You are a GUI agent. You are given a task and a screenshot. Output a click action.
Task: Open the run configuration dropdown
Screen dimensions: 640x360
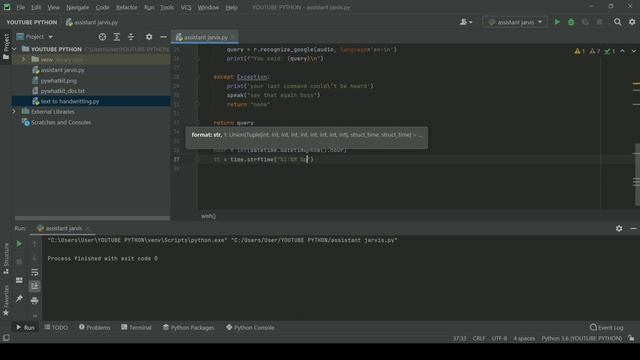pos(515,22)
